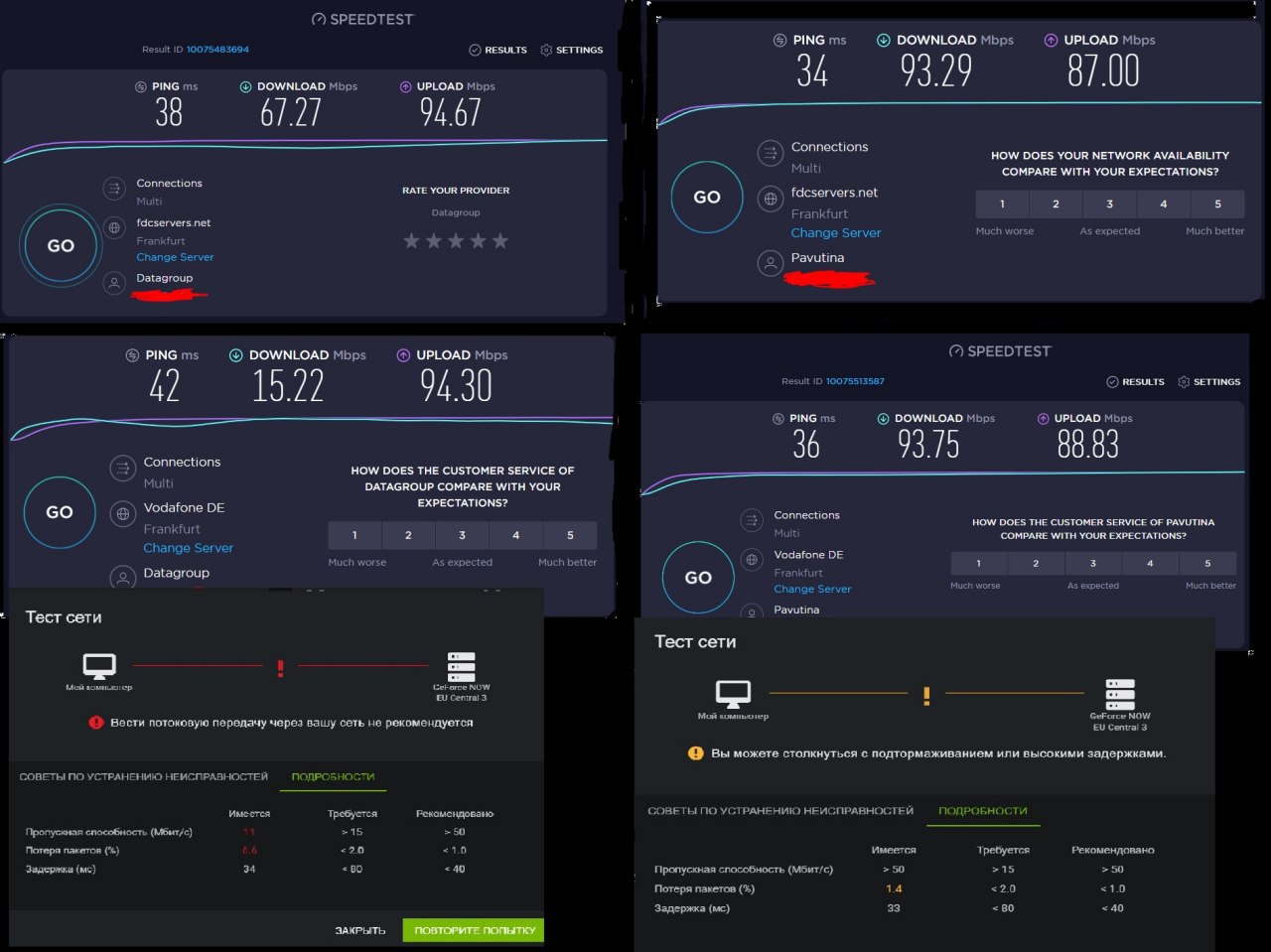Image resolution: width=1271 pixels, height=952 pixels.
Task: Open Result ID 10075513587 link
Action: (x=855, y=381)
